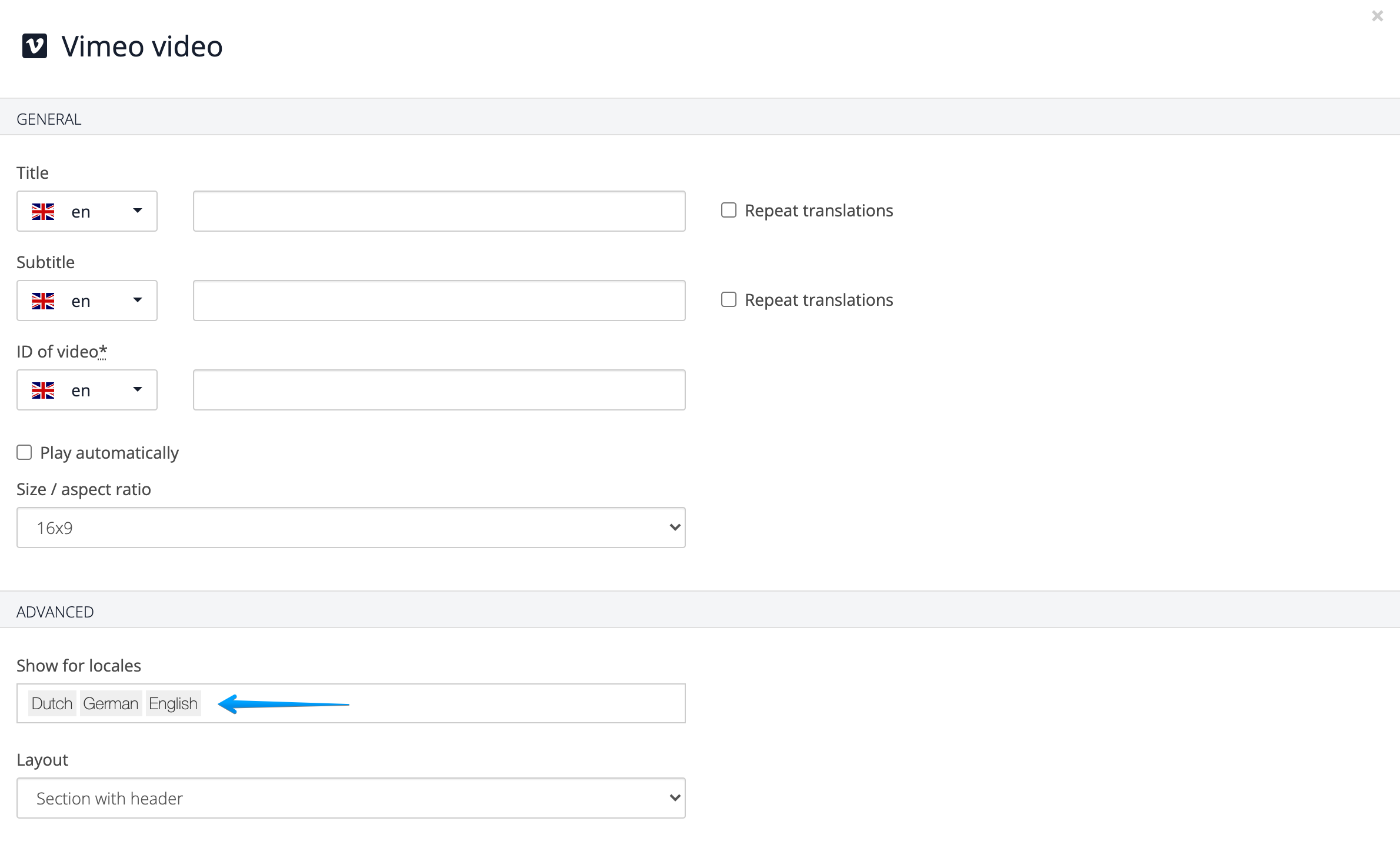The image size is (1400, 848).
Task: Click the English locale tag
Action: click(173, 703)
